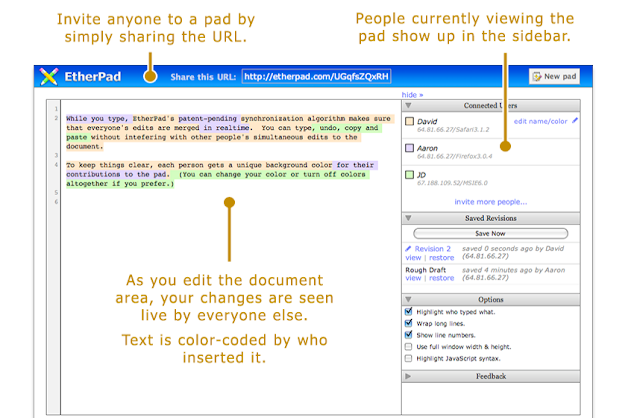
Task: Enable Use full window width & height
Action: click(x=408, y=347)
